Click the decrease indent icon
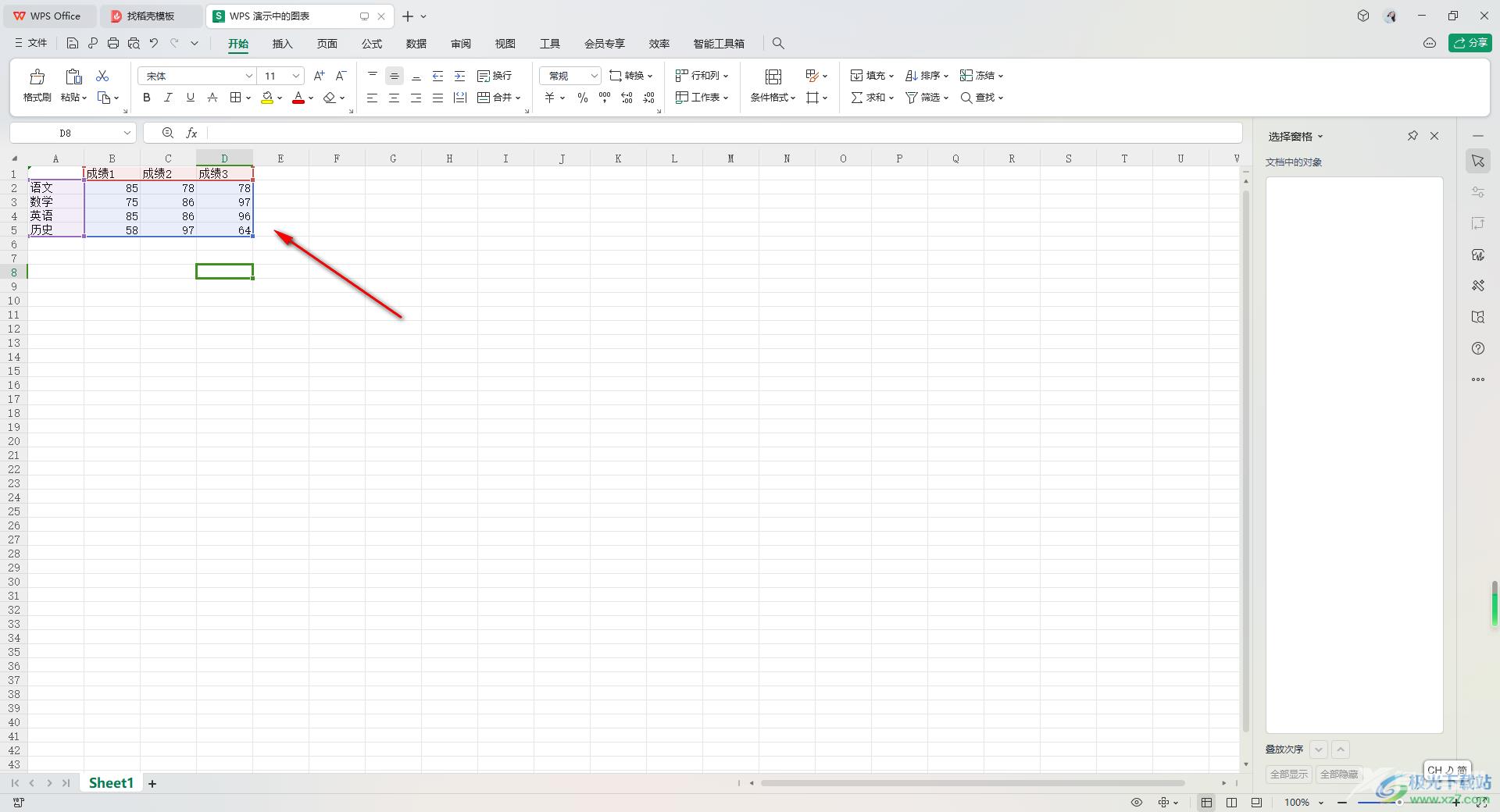 (438, 76)
